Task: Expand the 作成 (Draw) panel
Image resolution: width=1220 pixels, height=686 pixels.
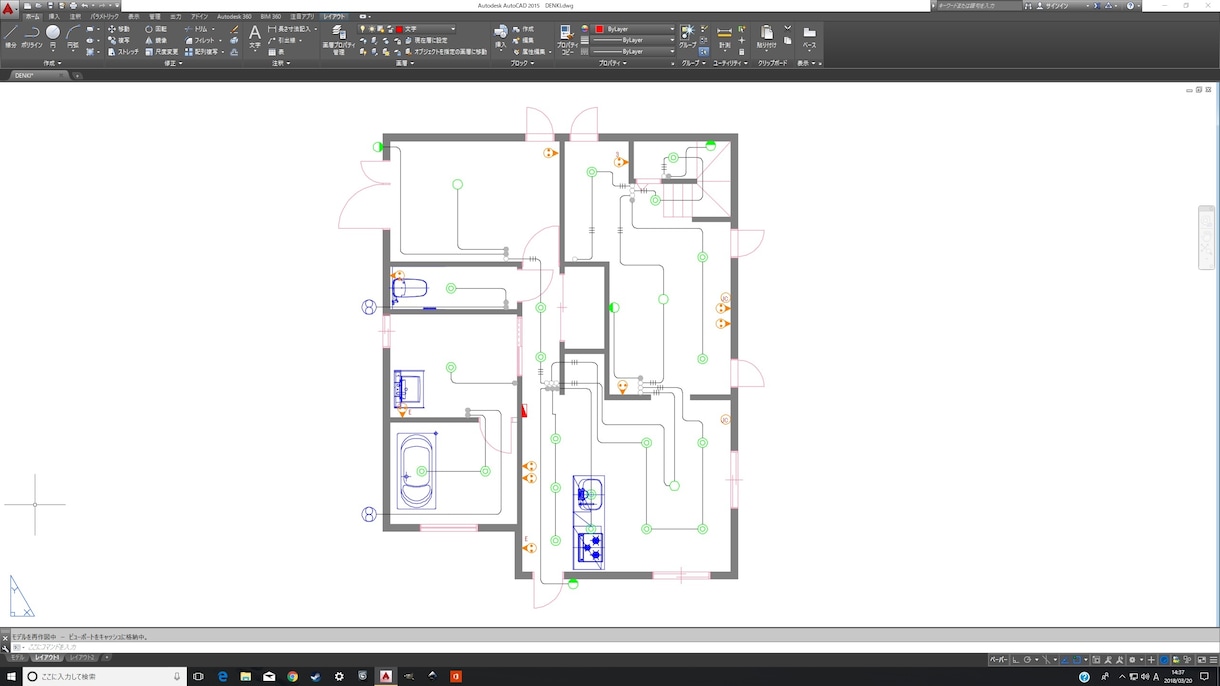Action: pos(52,63)
